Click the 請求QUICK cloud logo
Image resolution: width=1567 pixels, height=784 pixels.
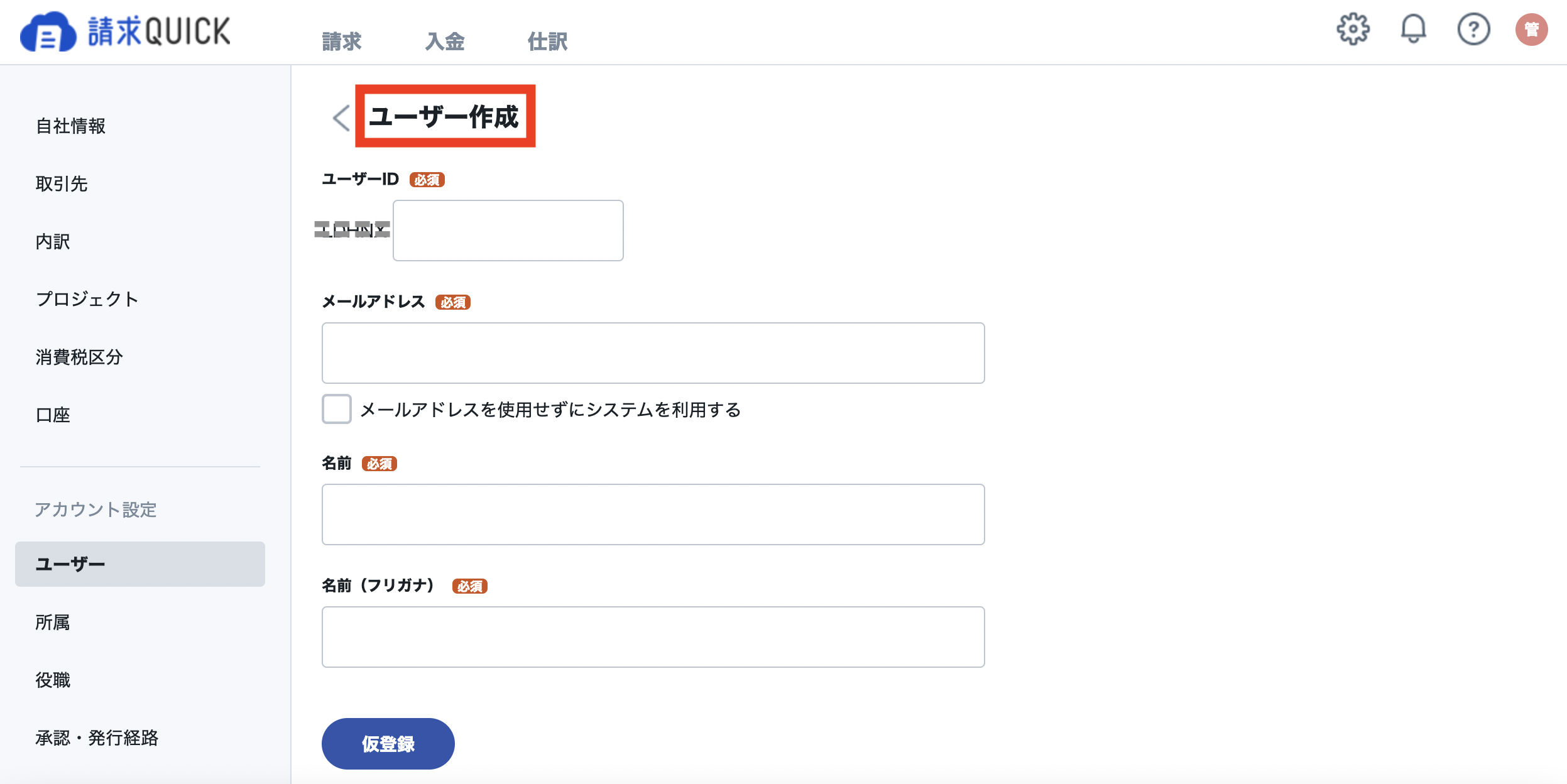pyautogui.click(x=126, y=31)
